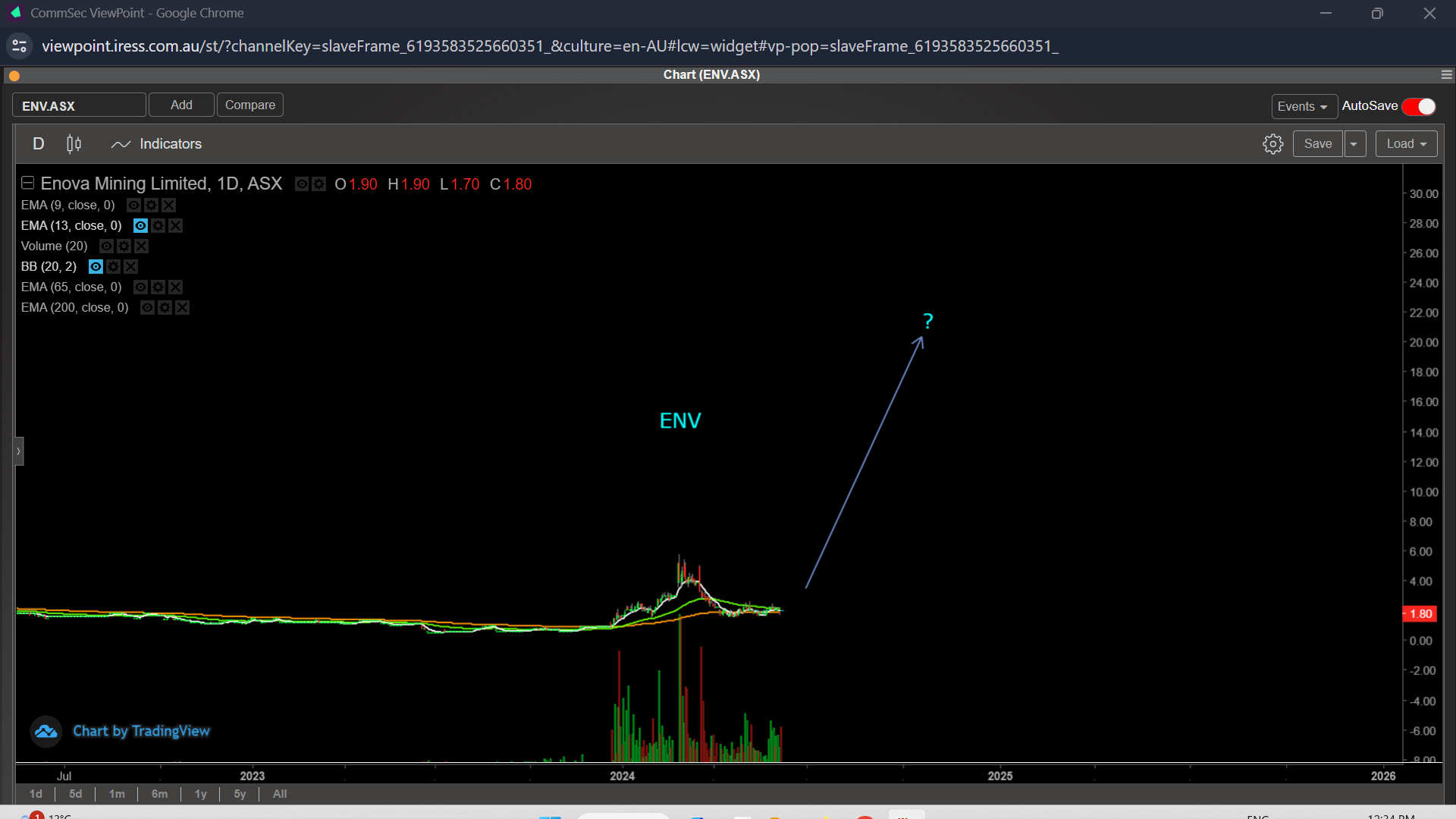Click the Compare button

click(x=250, y=105)
